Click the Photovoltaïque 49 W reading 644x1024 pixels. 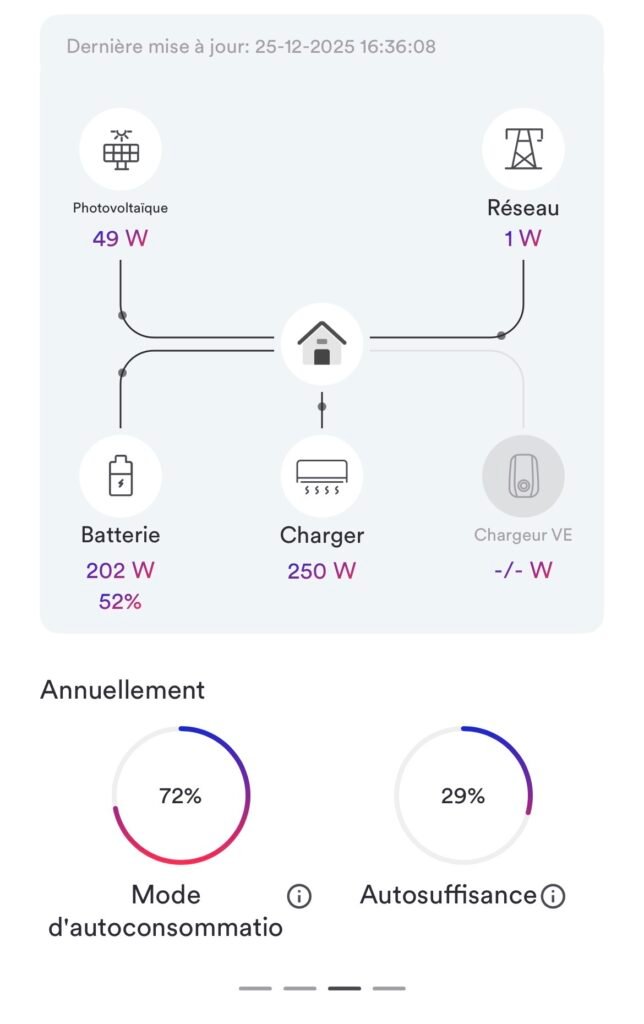tap(120, 239)
